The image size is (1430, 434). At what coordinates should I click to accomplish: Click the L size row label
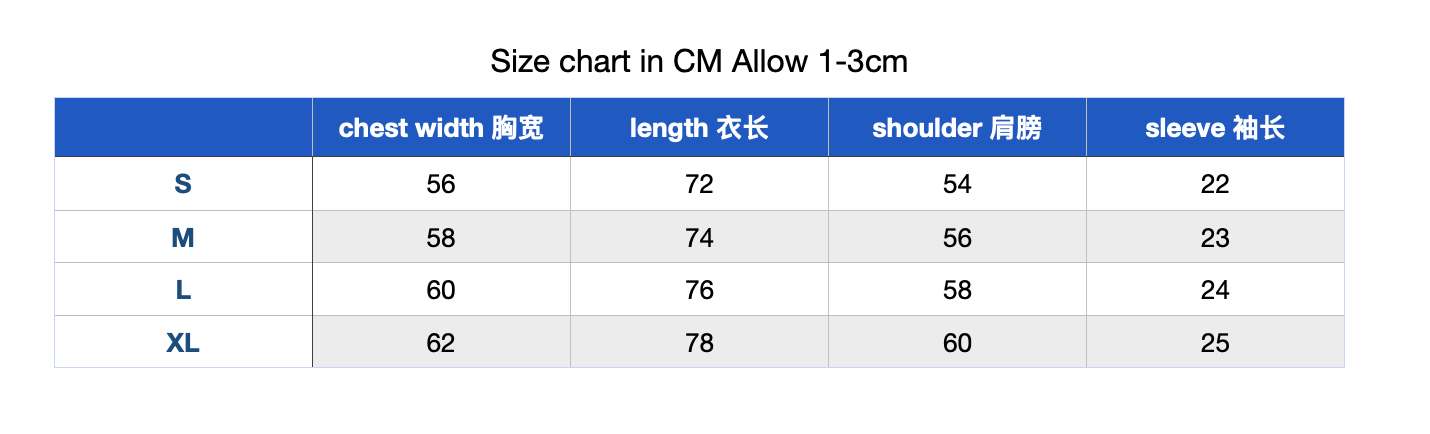pyautogui.click(x=183, y=290)
